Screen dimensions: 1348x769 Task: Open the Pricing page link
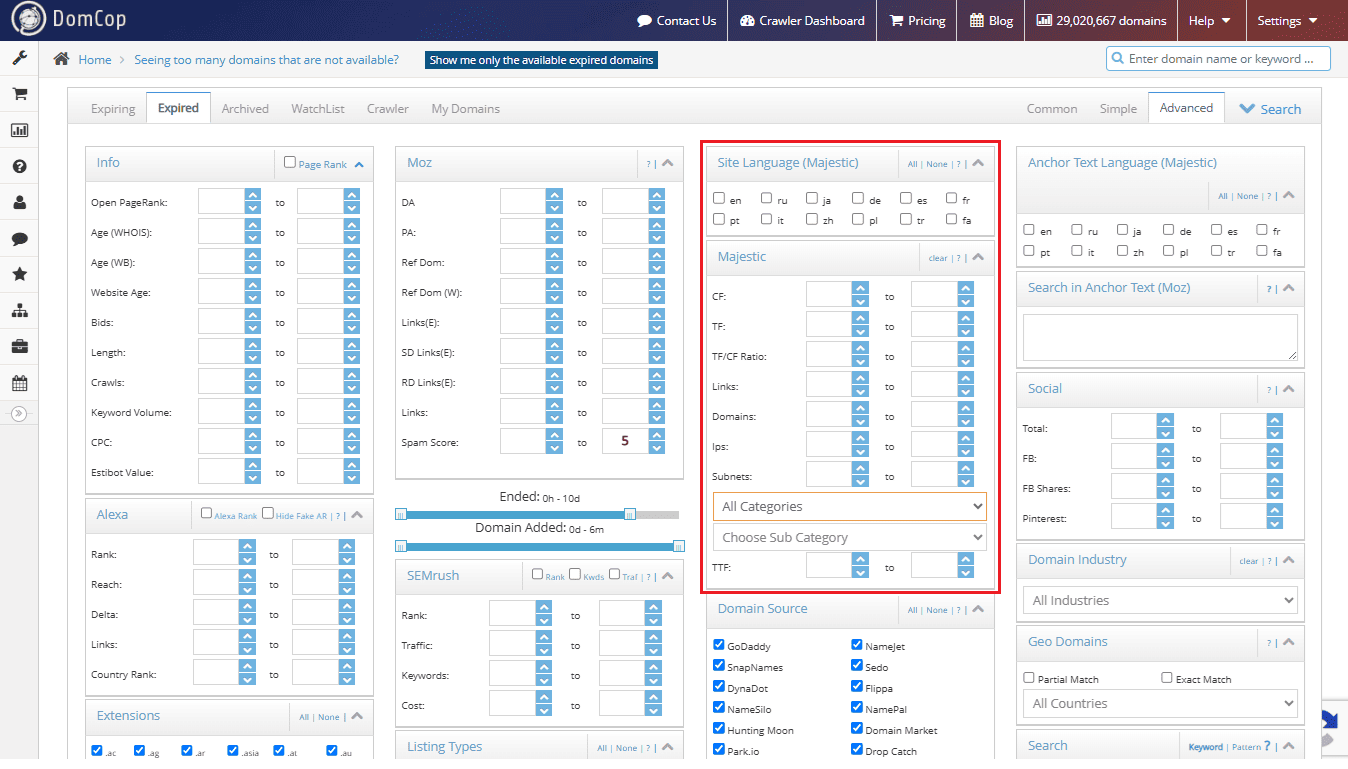[x=917, y=20]
